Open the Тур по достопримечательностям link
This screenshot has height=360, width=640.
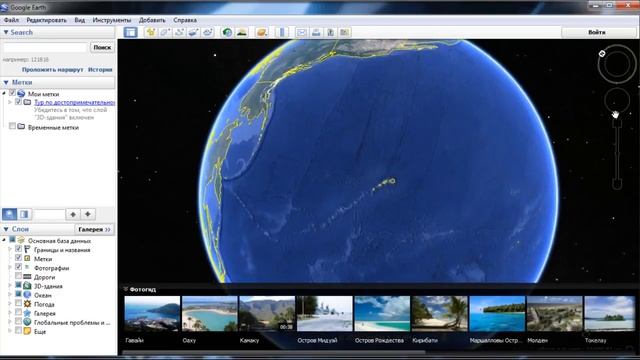tap(74, 102)
